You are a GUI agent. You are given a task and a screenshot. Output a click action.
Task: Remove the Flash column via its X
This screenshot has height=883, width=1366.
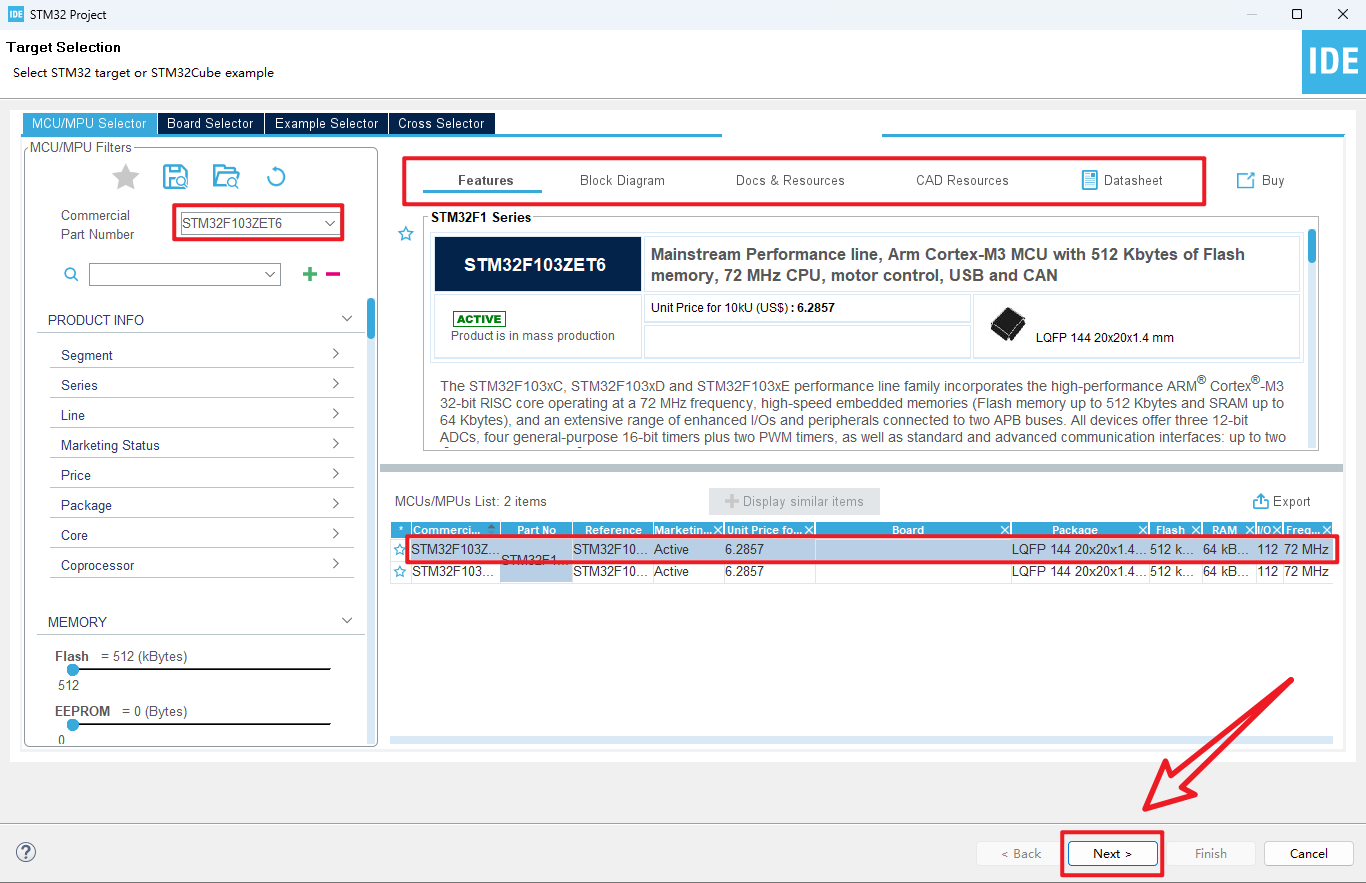click(x=1196, y=530)
